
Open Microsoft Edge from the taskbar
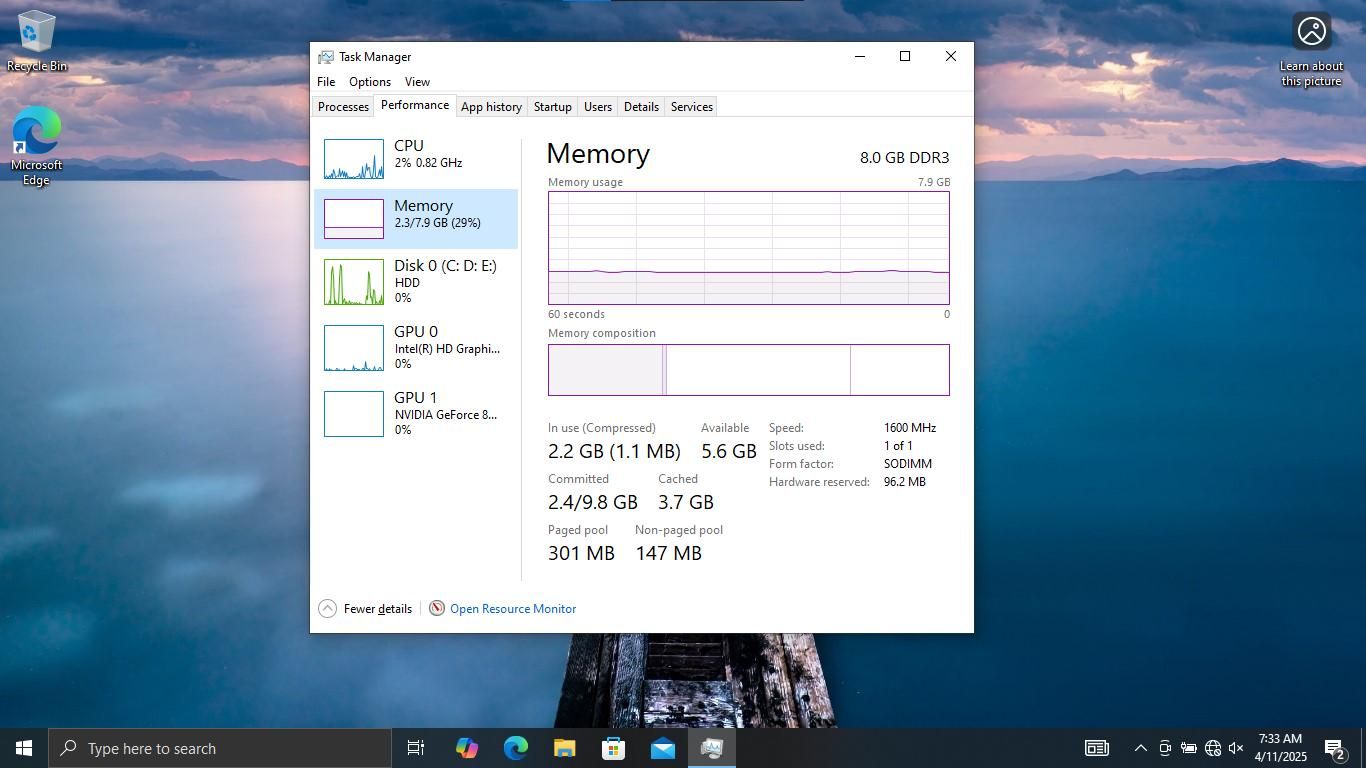(x=515, y=748)
